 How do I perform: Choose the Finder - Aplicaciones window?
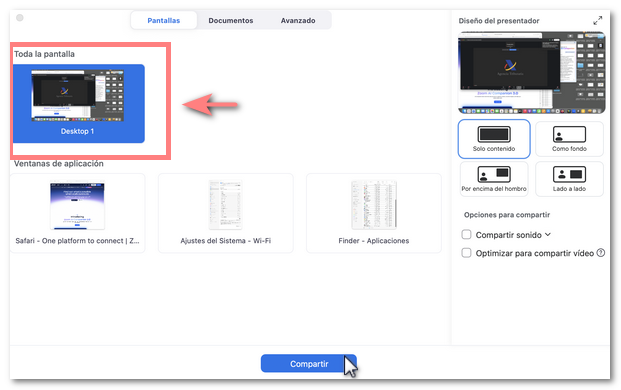[x=373, y=213]
